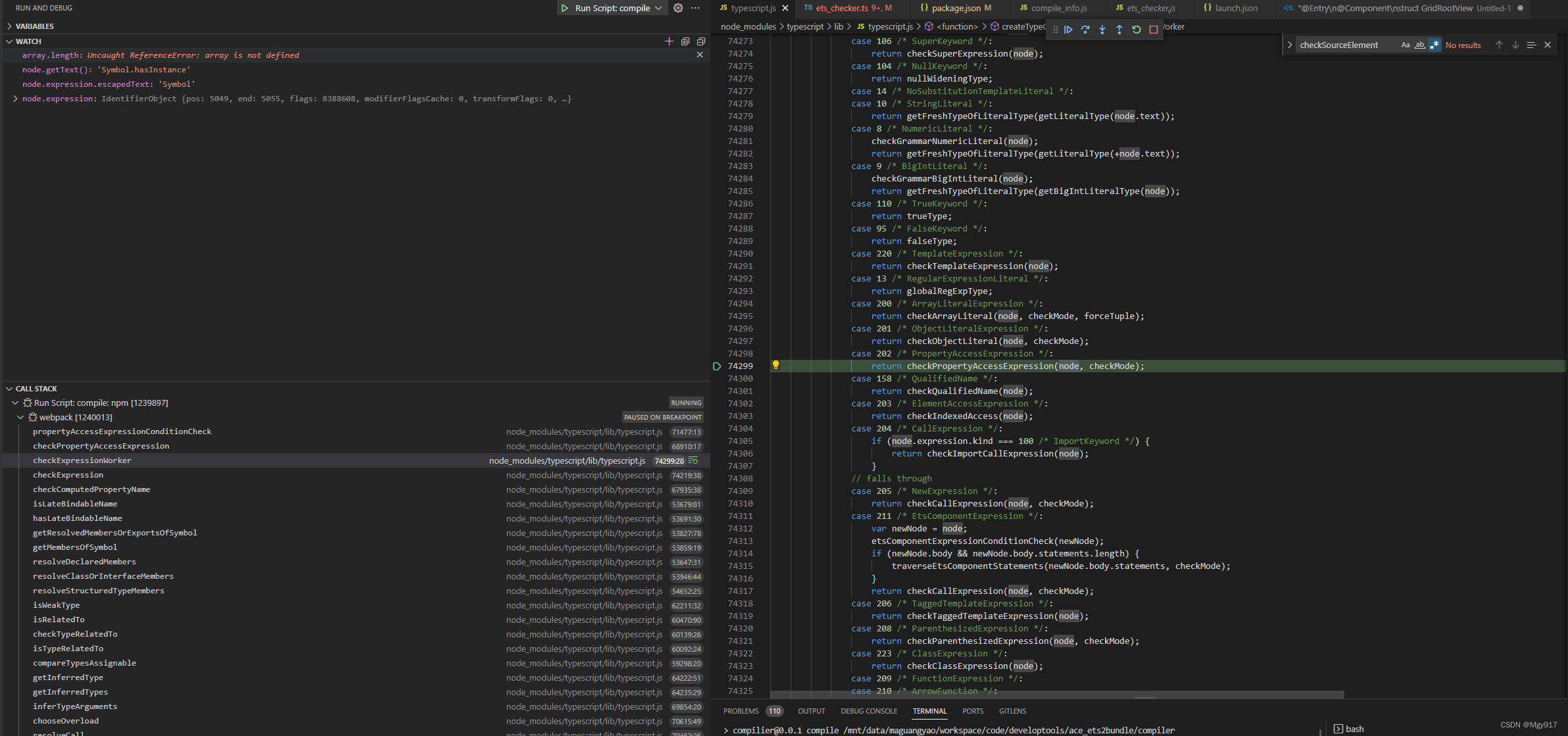Click Step Into in debug toolbar

click(x=1102, y=30)
